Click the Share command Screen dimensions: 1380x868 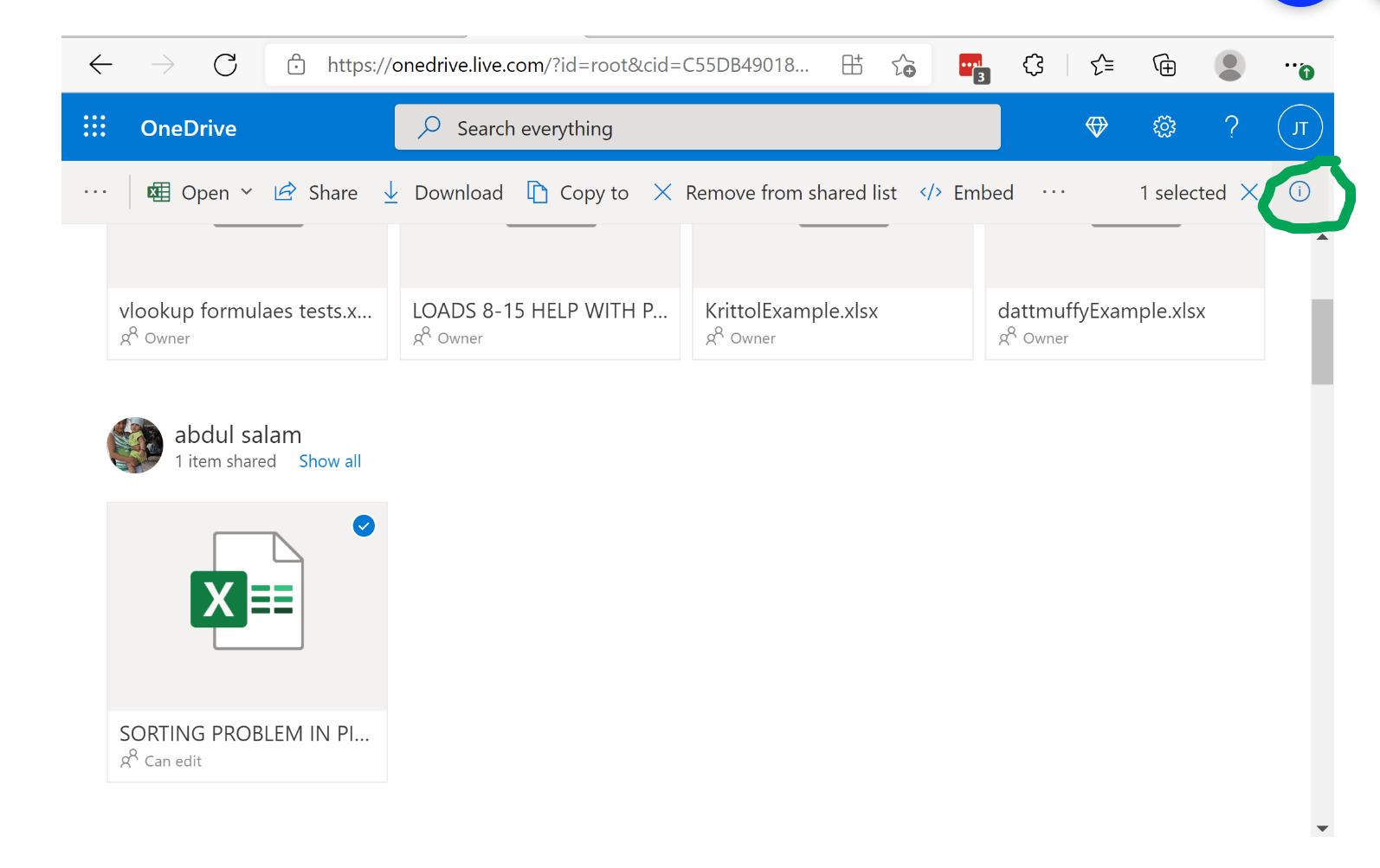pyautogui.click(x=316, y=192)
